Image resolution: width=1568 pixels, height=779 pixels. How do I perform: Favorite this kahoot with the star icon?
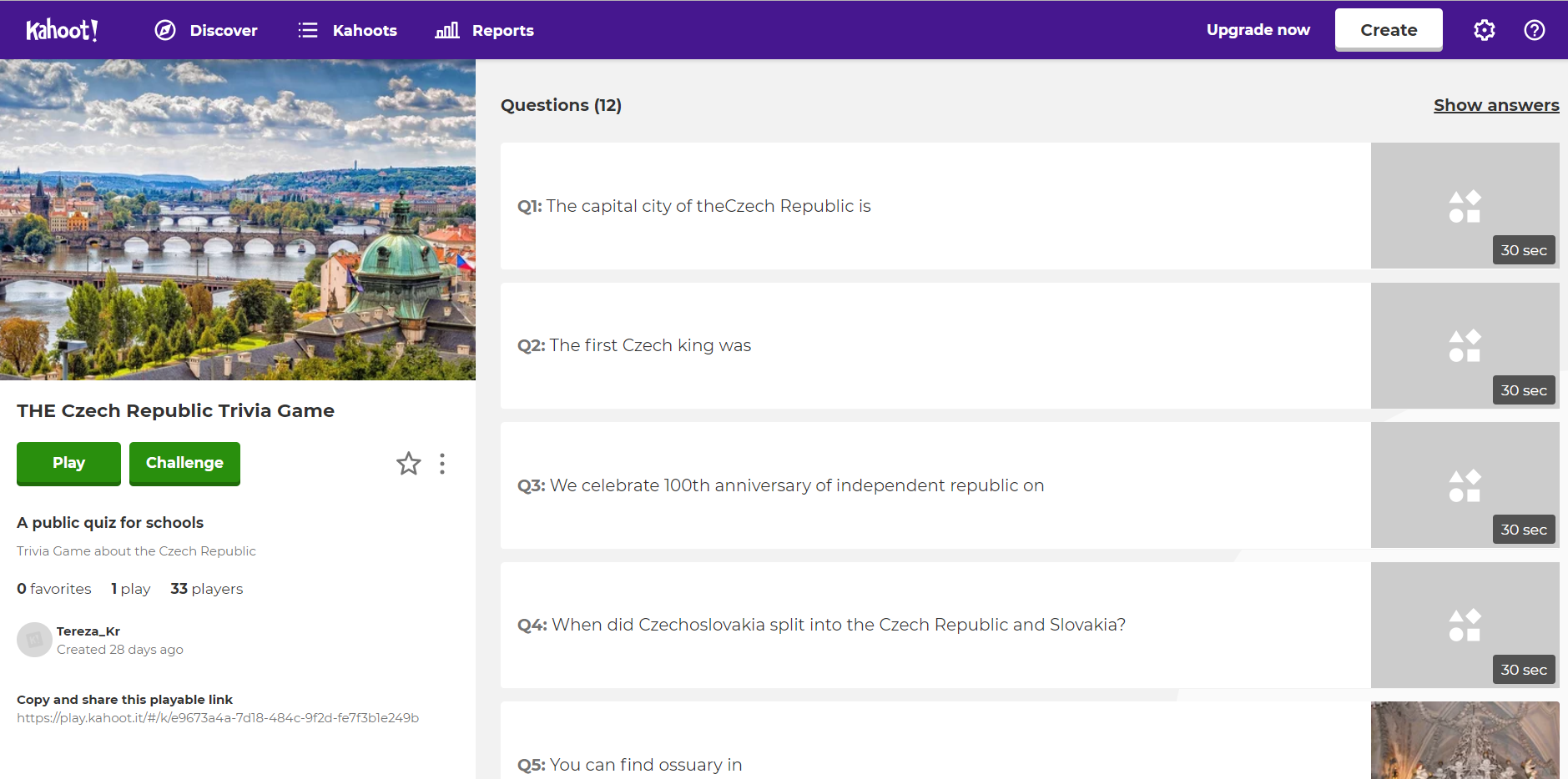[409, 463]
